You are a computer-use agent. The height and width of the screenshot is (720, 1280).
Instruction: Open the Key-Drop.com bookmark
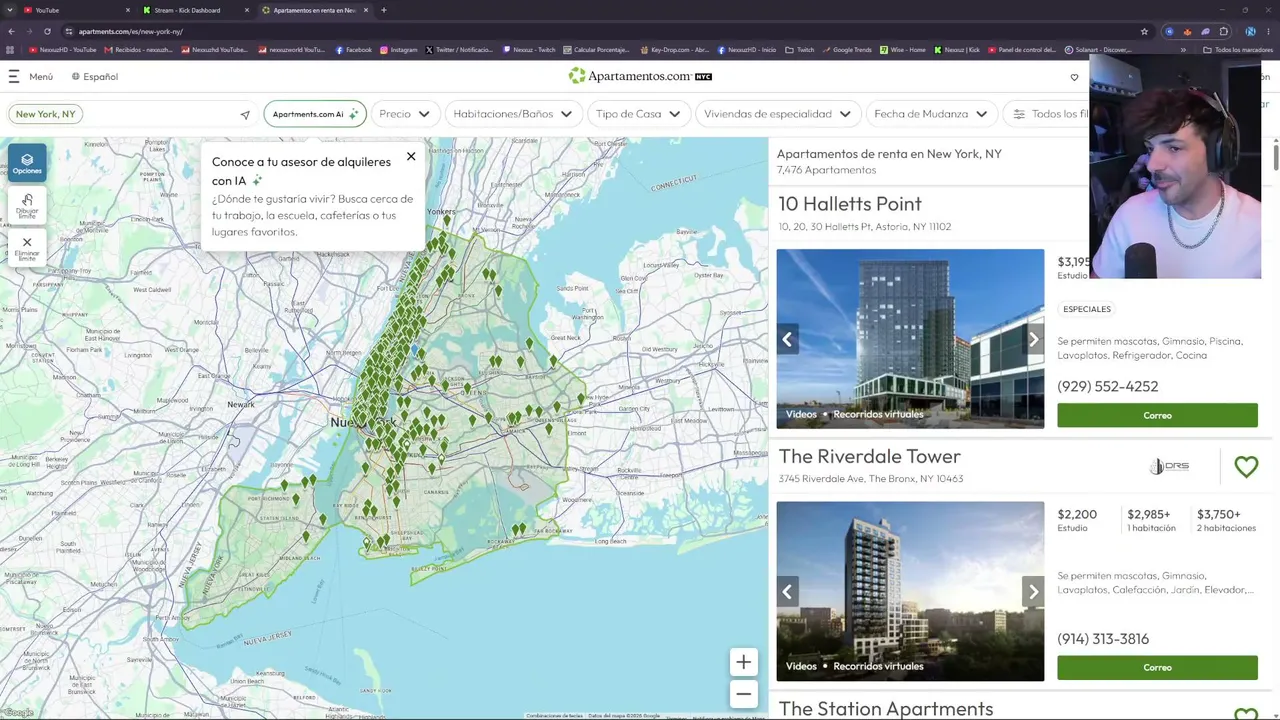[675, 50]
